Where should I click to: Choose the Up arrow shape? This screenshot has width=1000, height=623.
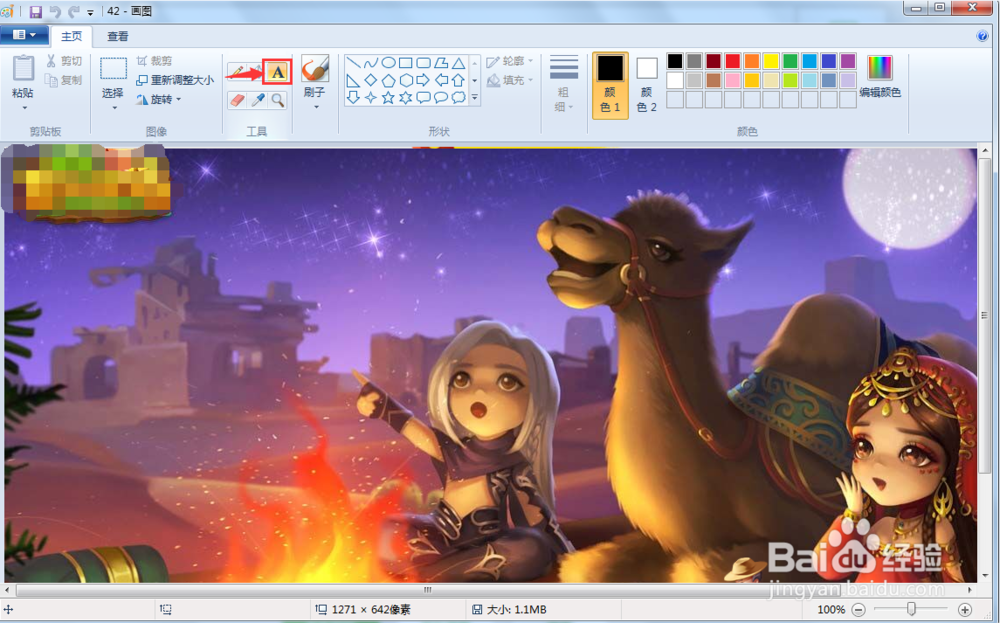[x=458, y=80]
